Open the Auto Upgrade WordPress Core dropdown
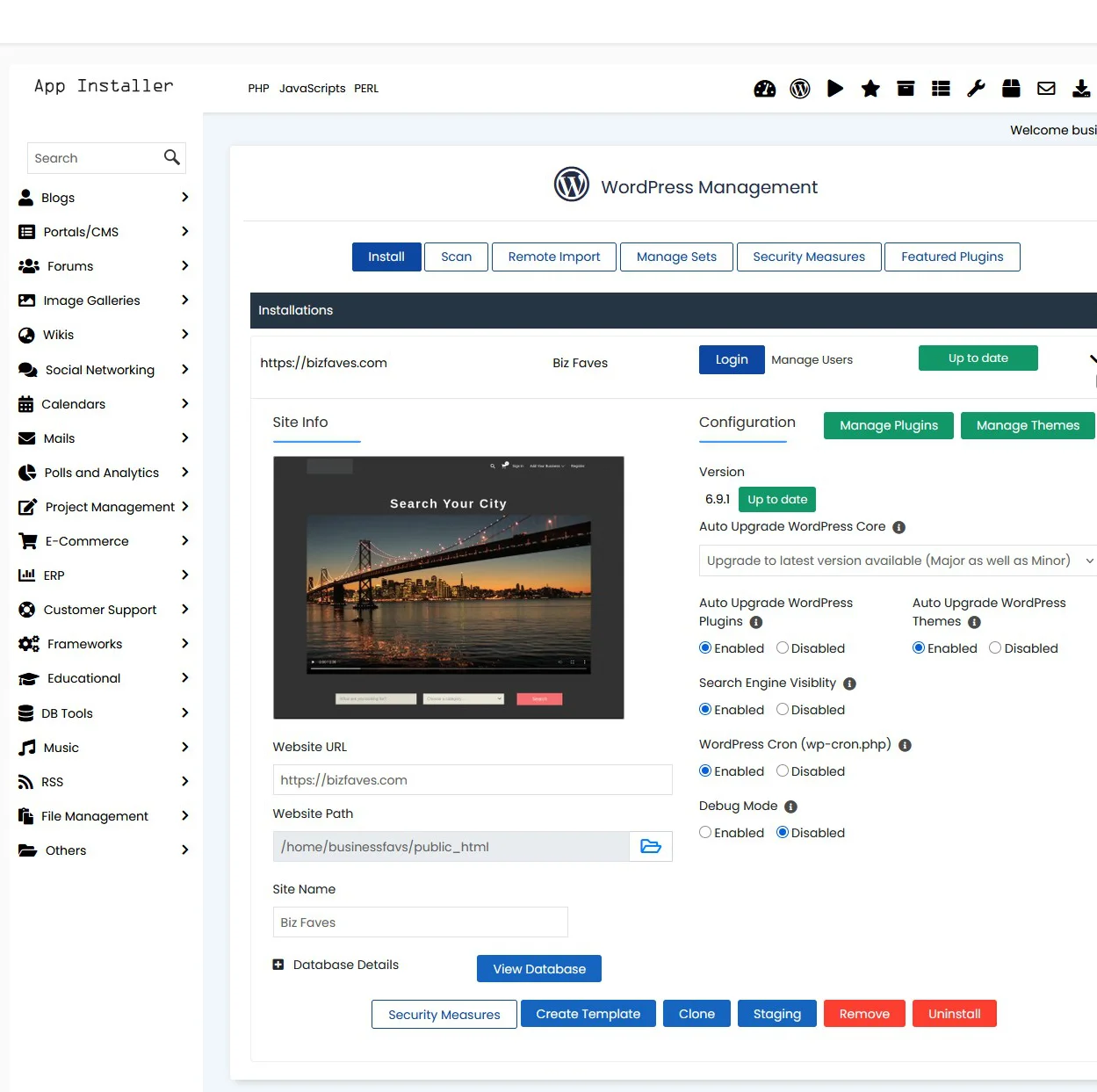Screen dimensions: 1097x1092 click(896, 560)
